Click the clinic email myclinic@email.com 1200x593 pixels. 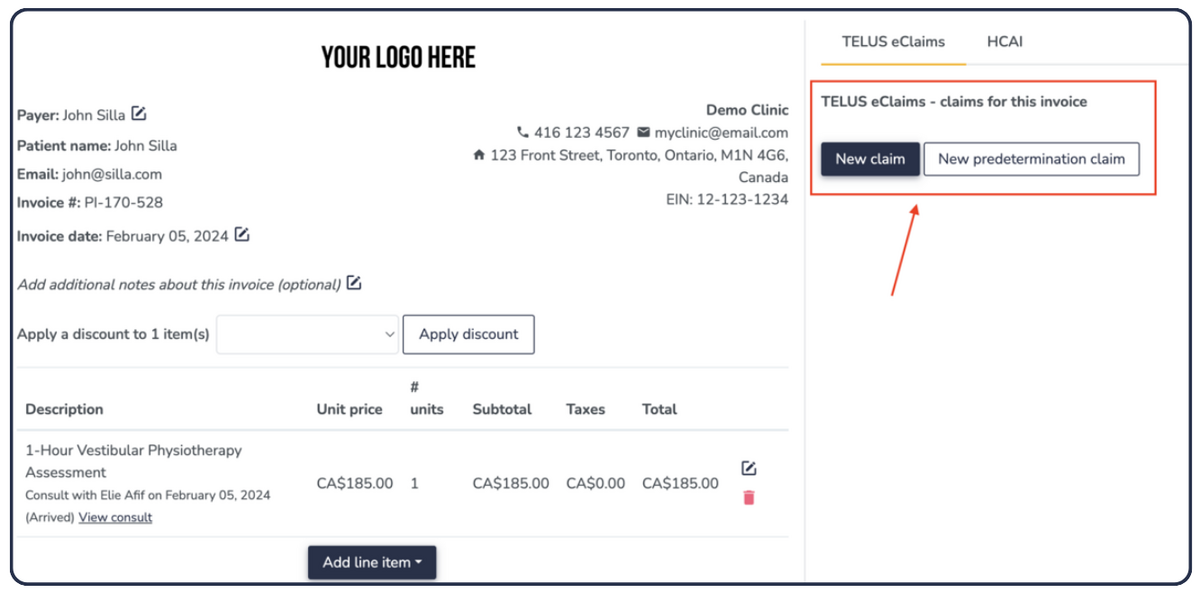[721, 132]
